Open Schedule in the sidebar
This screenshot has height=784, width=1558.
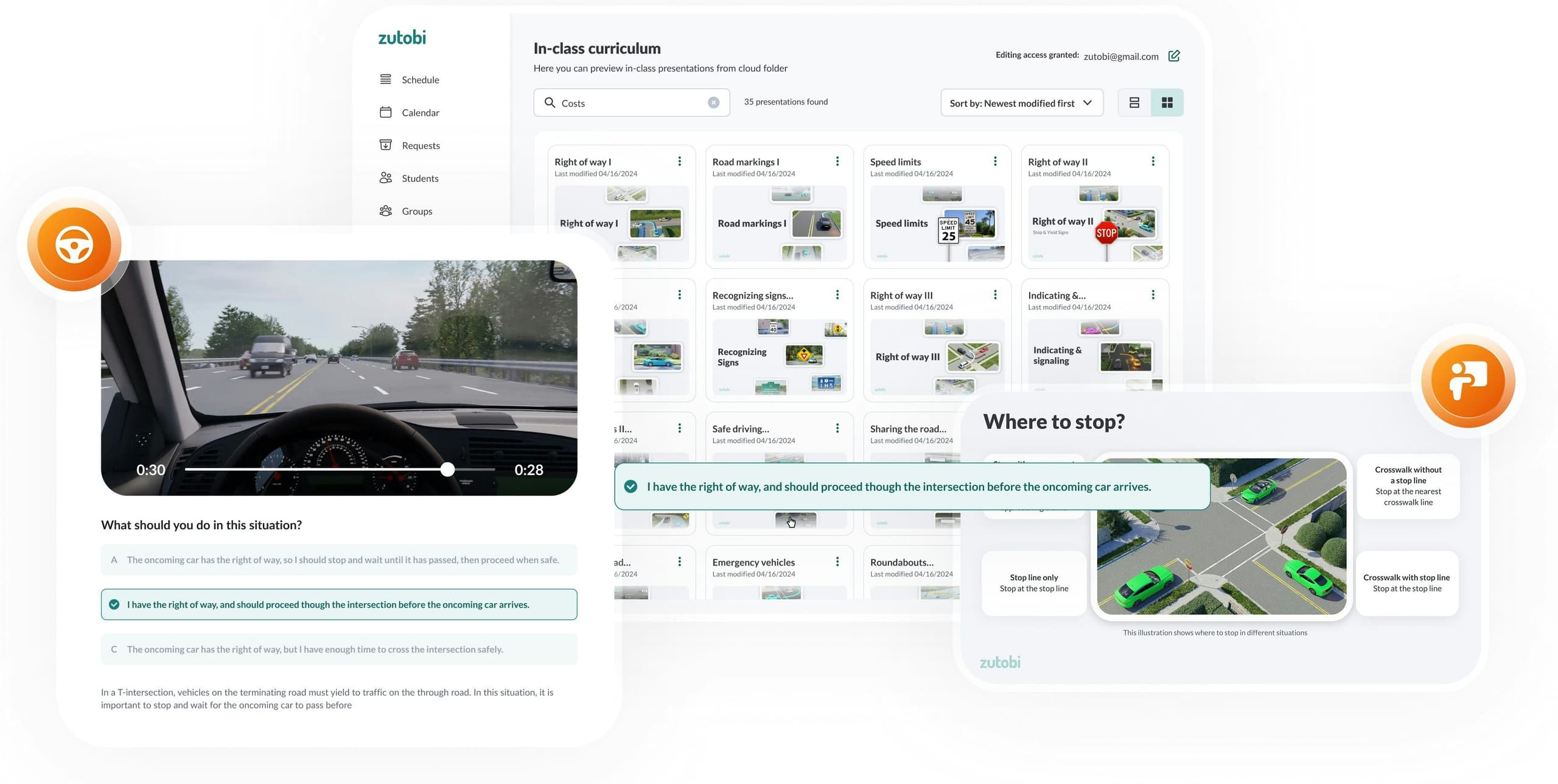pos(420,80)
